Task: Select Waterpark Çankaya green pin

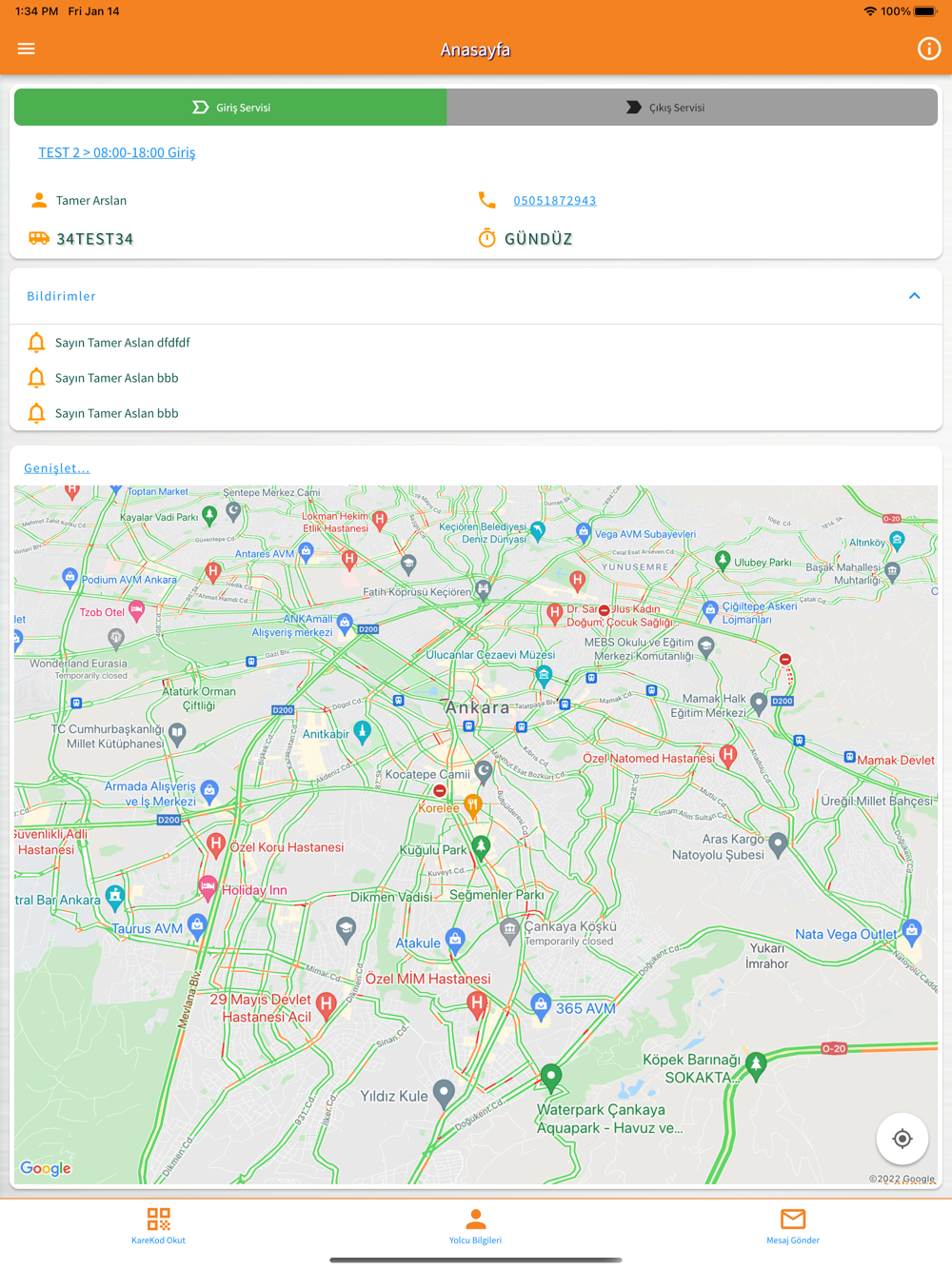Action: pyautogui.click(x=550, y=1077)
